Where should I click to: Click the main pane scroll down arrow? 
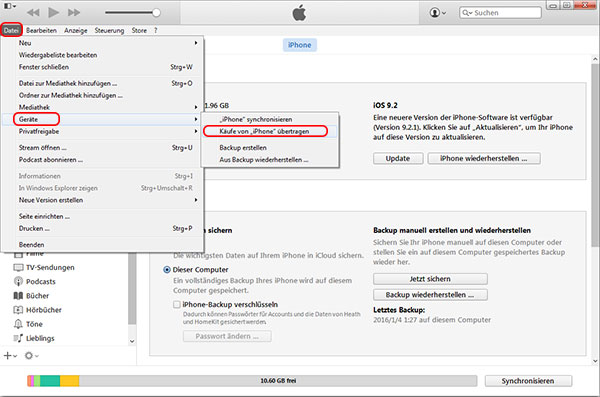(595, 361)
